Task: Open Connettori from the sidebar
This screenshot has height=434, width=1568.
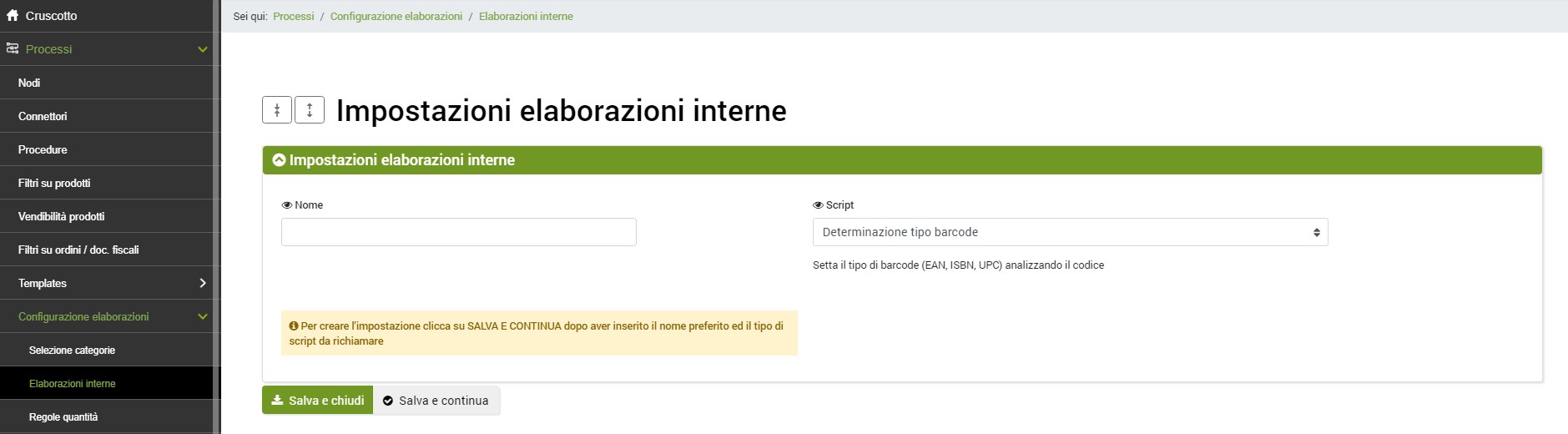Action: coord(43,116)
